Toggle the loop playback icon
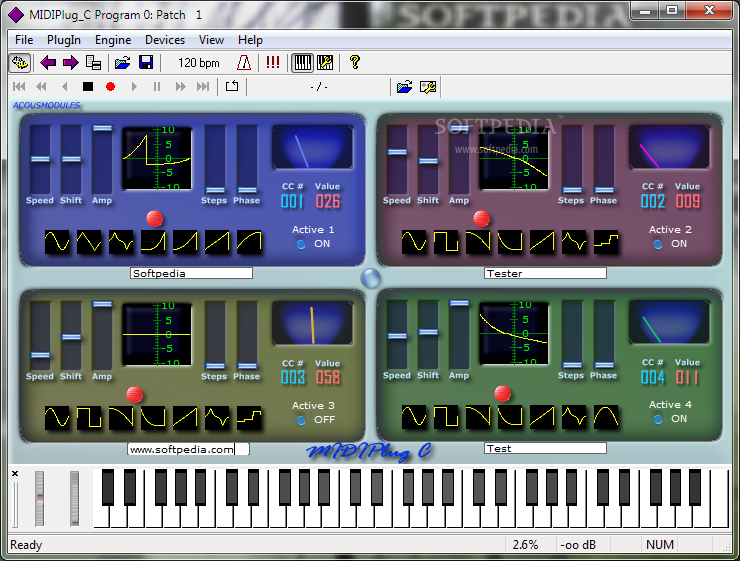This screenshot has height=561, width=740. coord(232,86)
